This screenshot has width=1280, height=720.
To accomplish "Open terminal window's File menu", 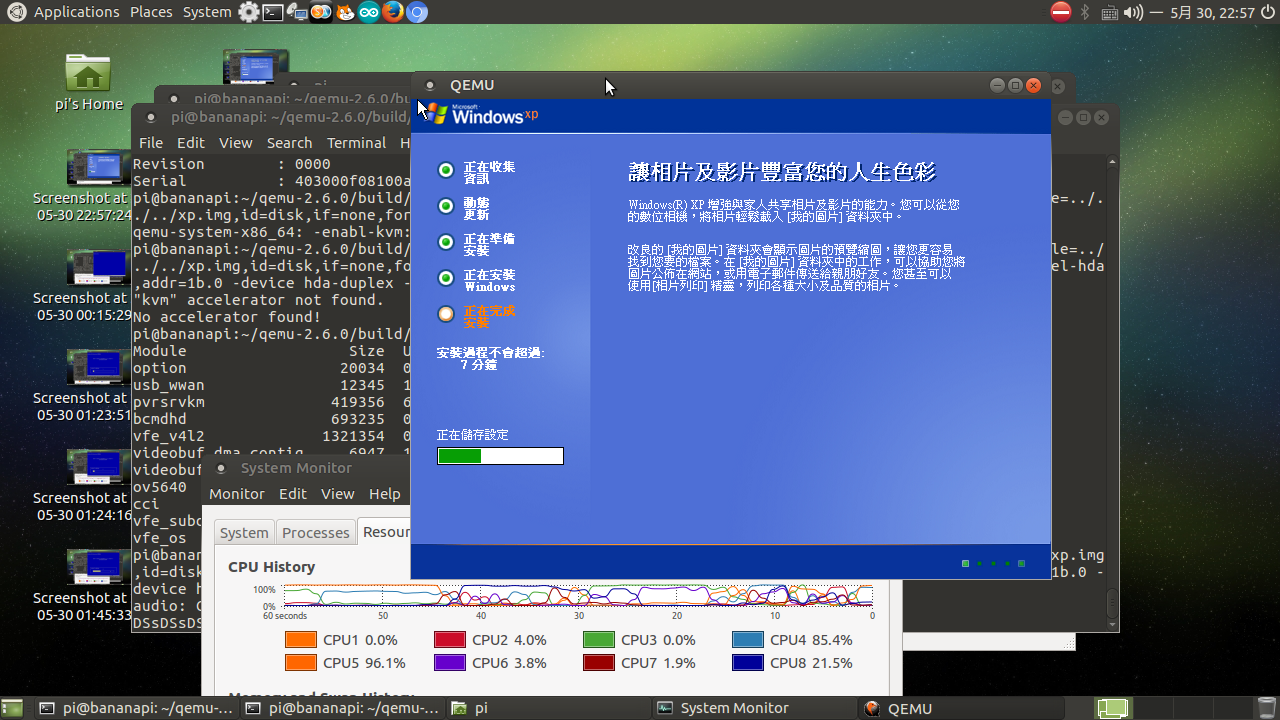I will [150, 143].
